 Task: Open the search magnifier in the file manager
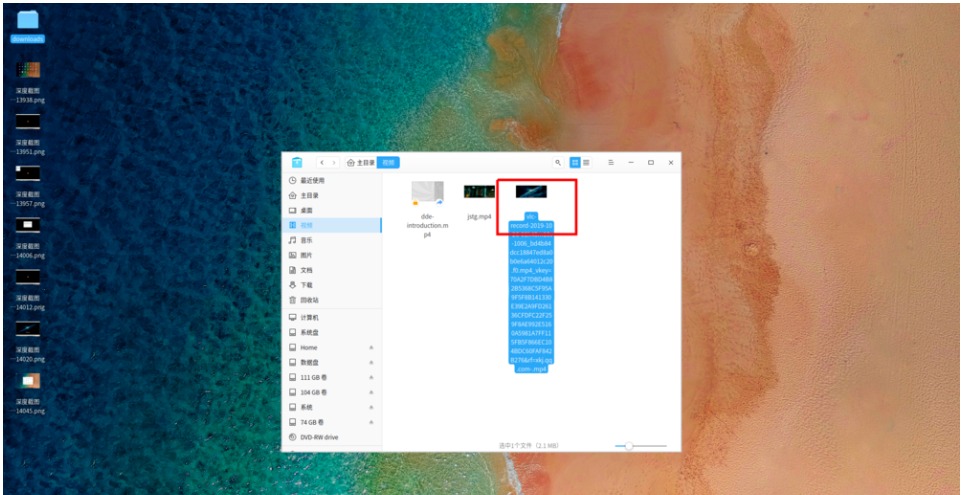(558, 163)
